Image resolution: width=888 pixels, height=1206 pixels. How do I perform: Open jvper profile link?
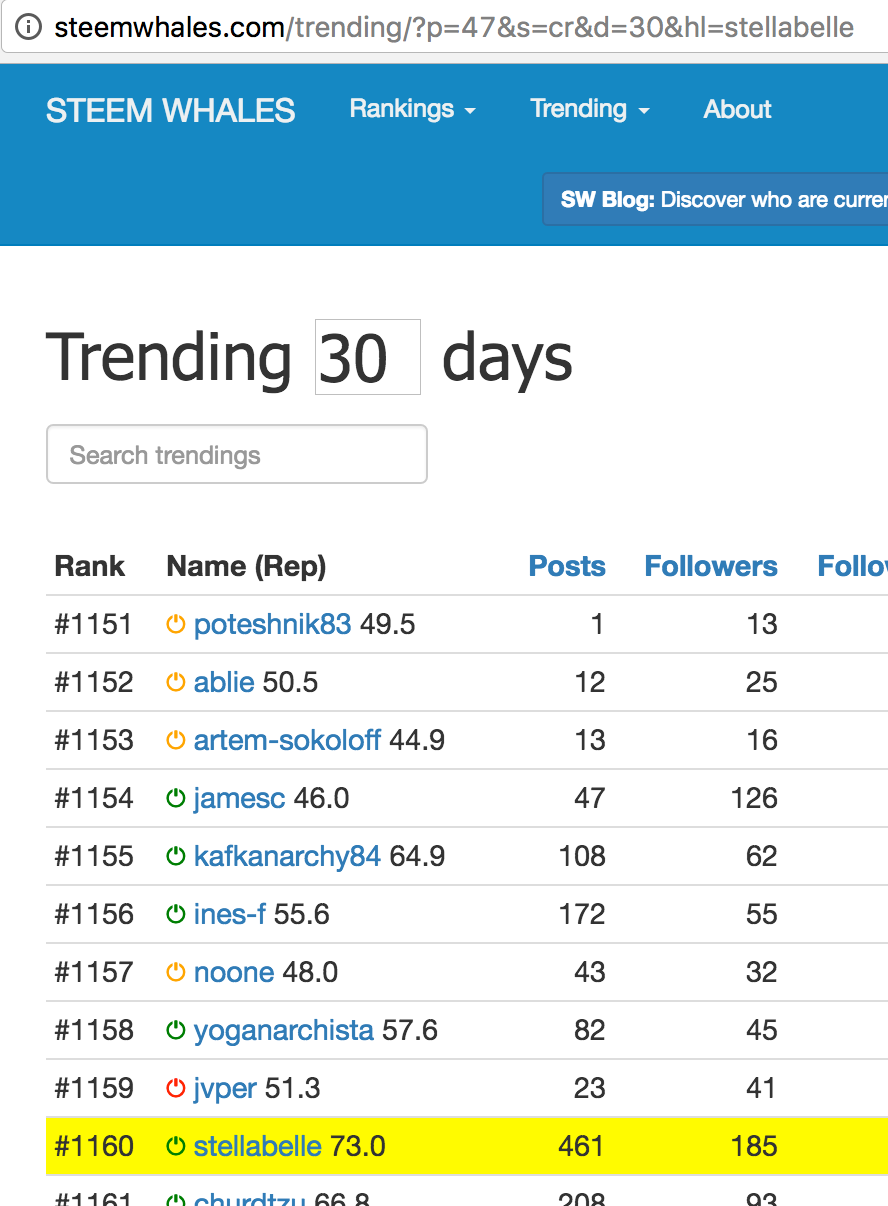pyautogui.click(x=225, y=1089)
